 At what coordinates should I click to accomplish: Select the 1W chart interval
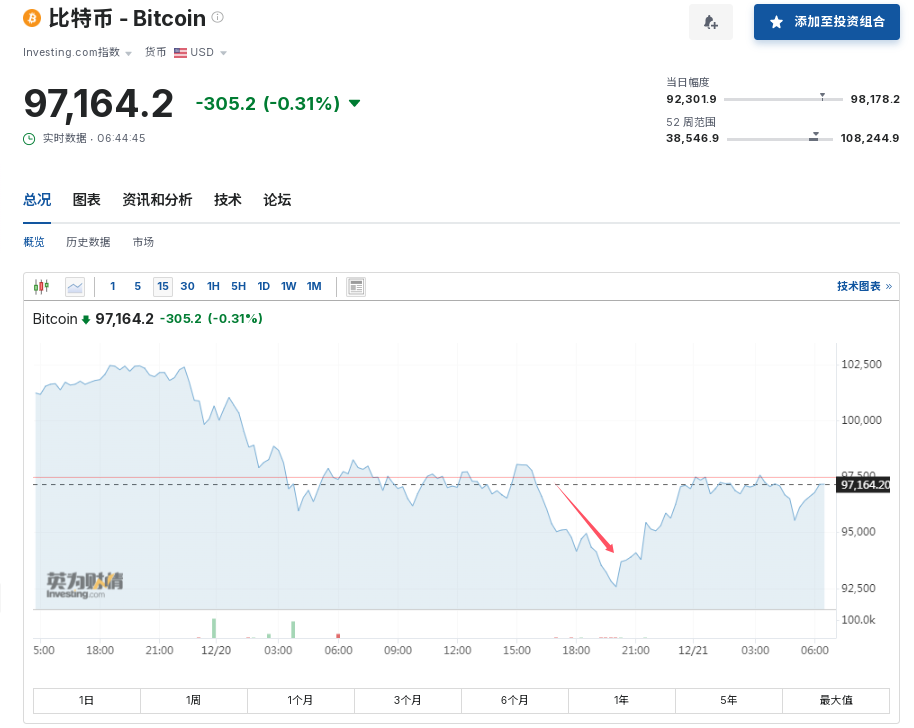click(288, 287)
